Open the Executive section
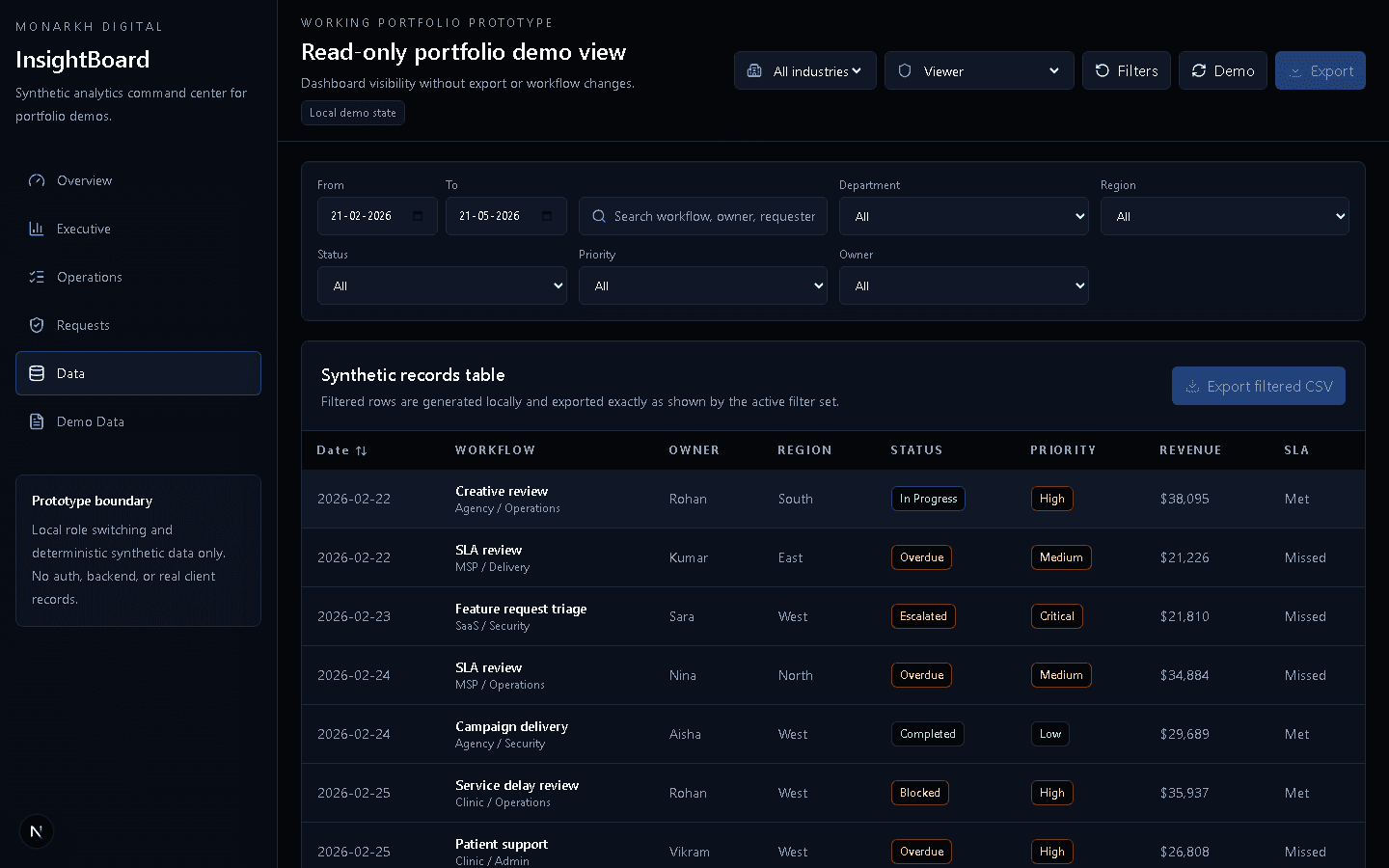 pyautogui.click(x=138, y=229)
